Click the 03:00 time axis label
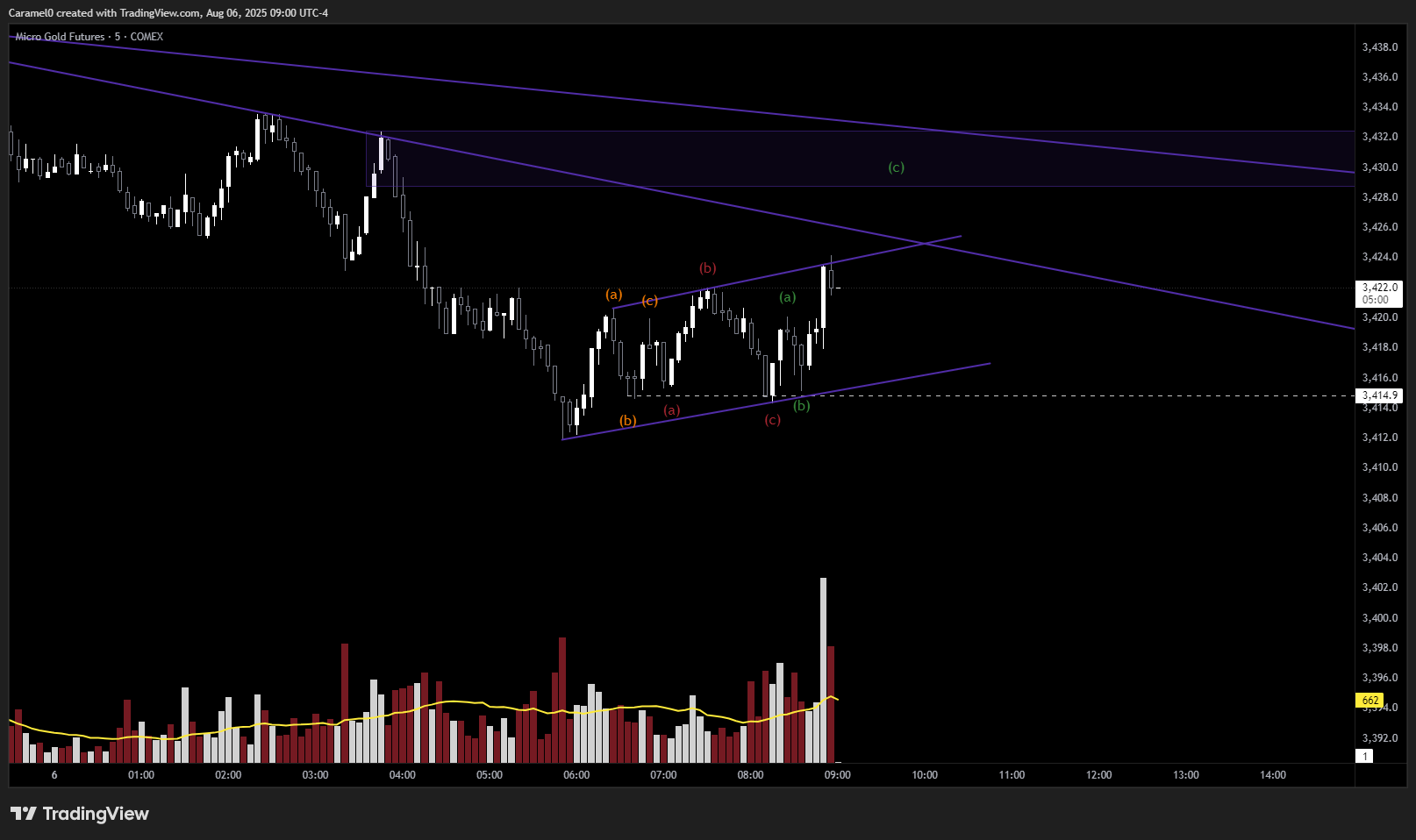The width and height of the screenshot is (1416, 840). [315, 775]
